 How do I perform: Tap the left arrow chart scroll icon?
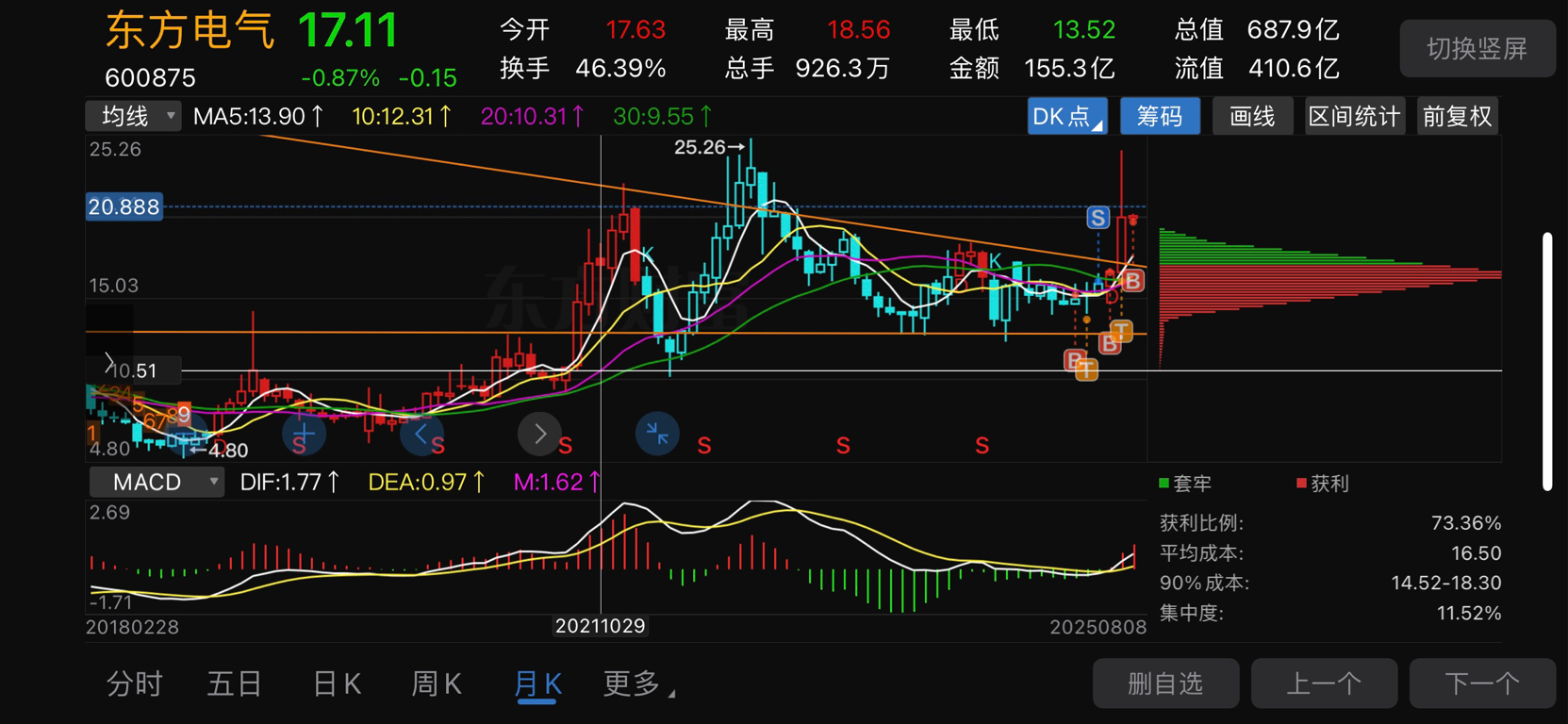[421, 434]
